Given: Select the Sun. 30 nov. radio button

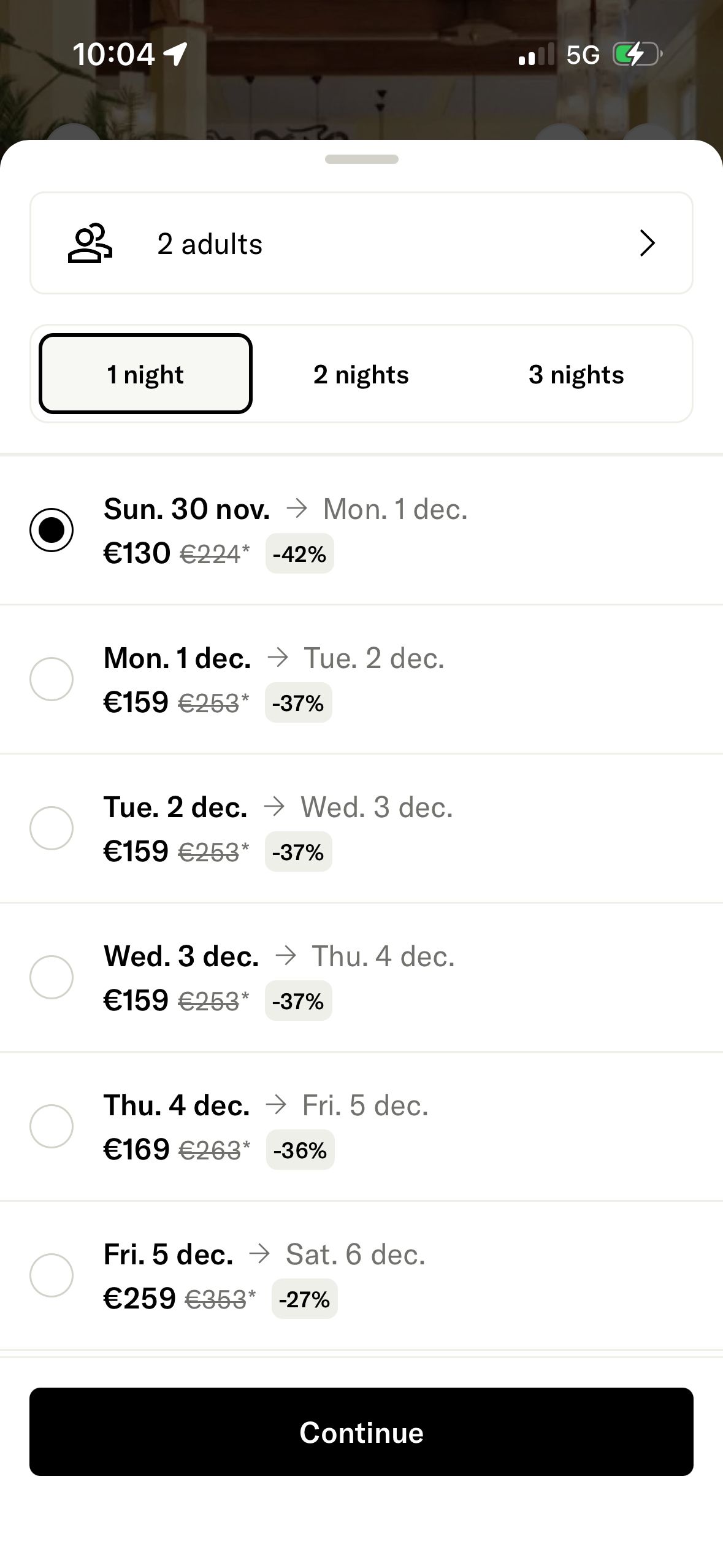Looking at the screenshot, I should pyautogui.click(x=52, y=530).
